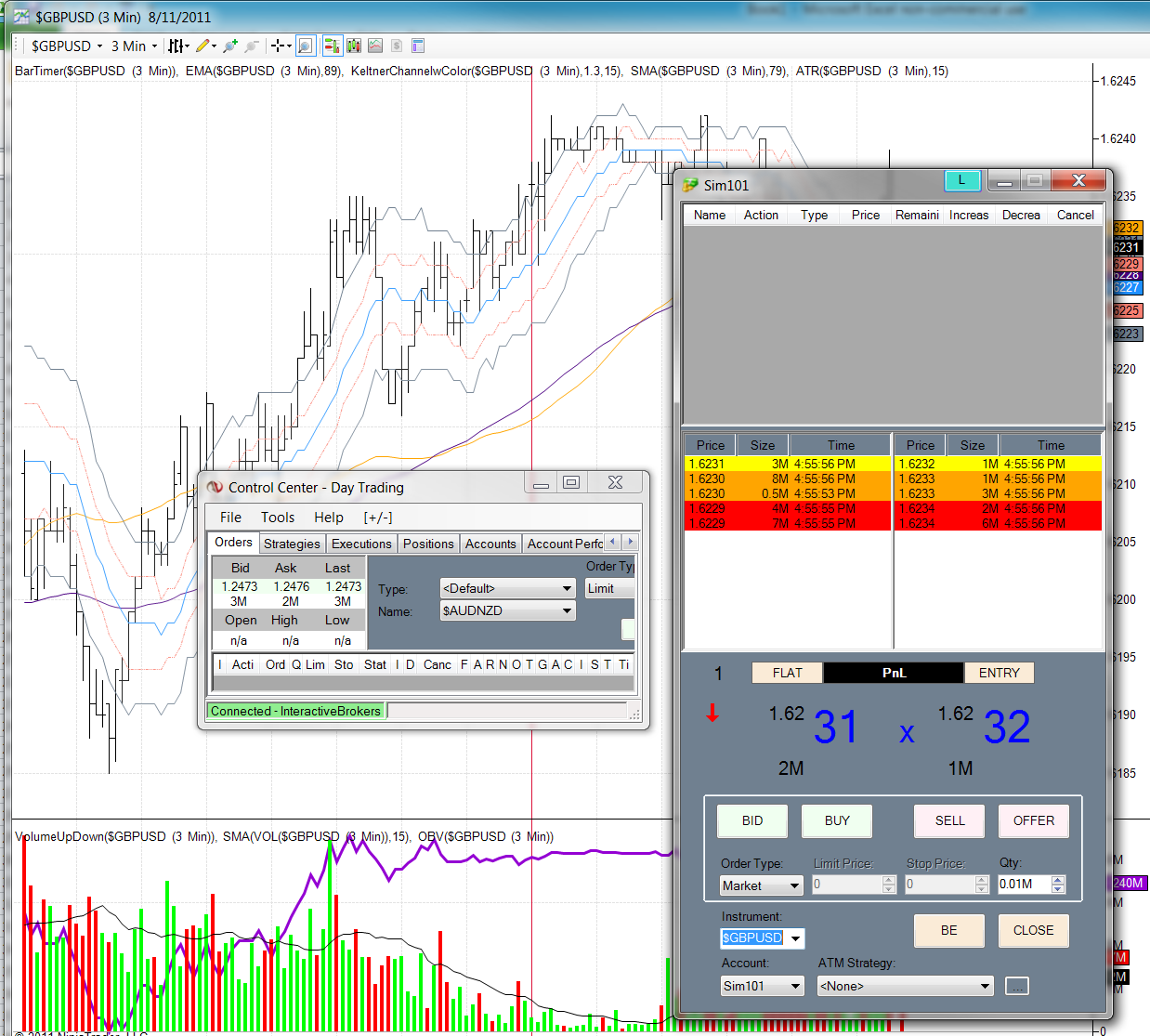The height and width of the screenshot is (1036, 1150).
Task: Open the chart bar style tool
Action: point(175,46)
